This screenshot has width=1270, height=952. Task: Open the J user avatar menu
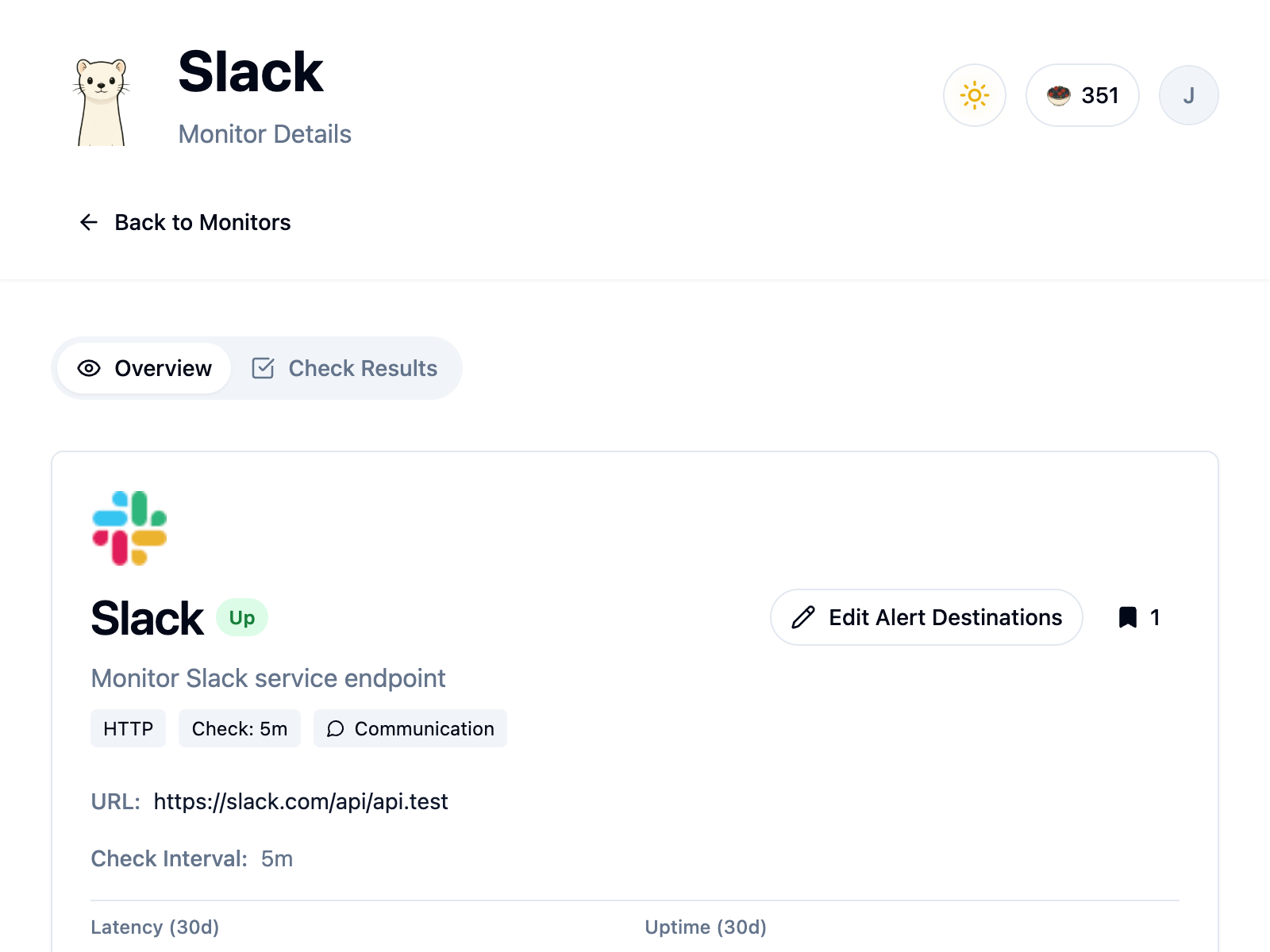1188,95
